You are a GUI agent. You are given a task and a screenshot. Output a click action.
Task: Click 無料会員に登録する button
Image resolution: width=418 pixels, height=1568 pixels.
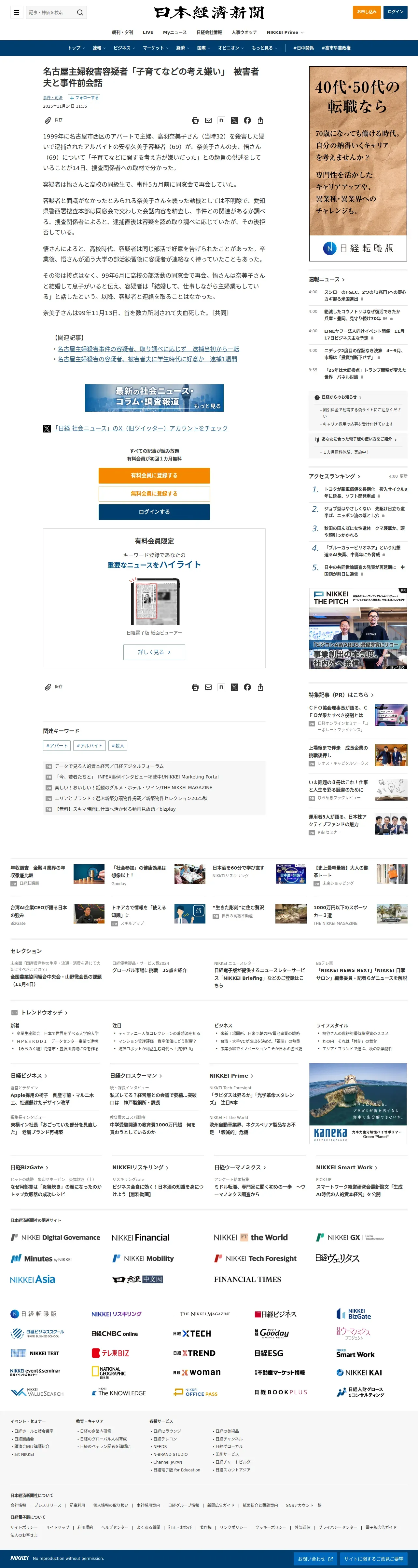154,494
